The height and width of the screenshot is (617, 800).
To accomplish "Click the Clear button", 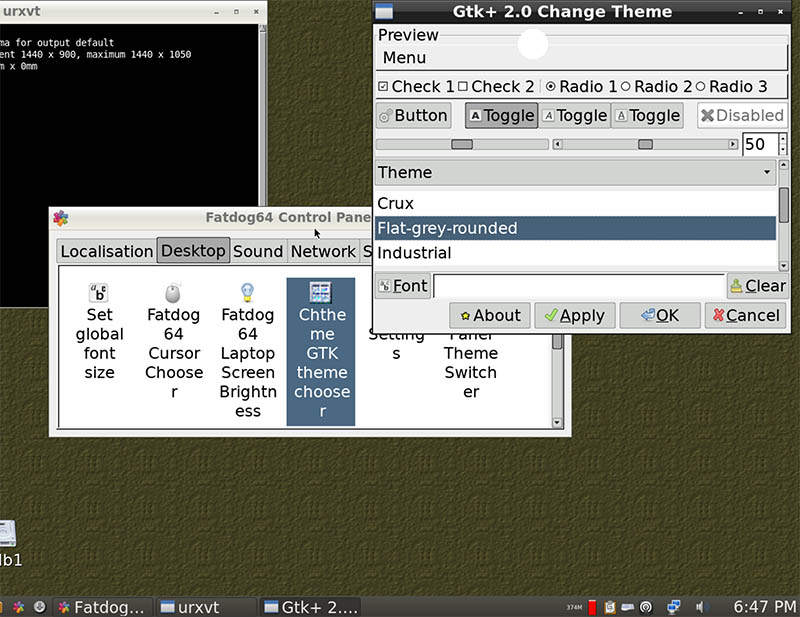I will (758, 286).
